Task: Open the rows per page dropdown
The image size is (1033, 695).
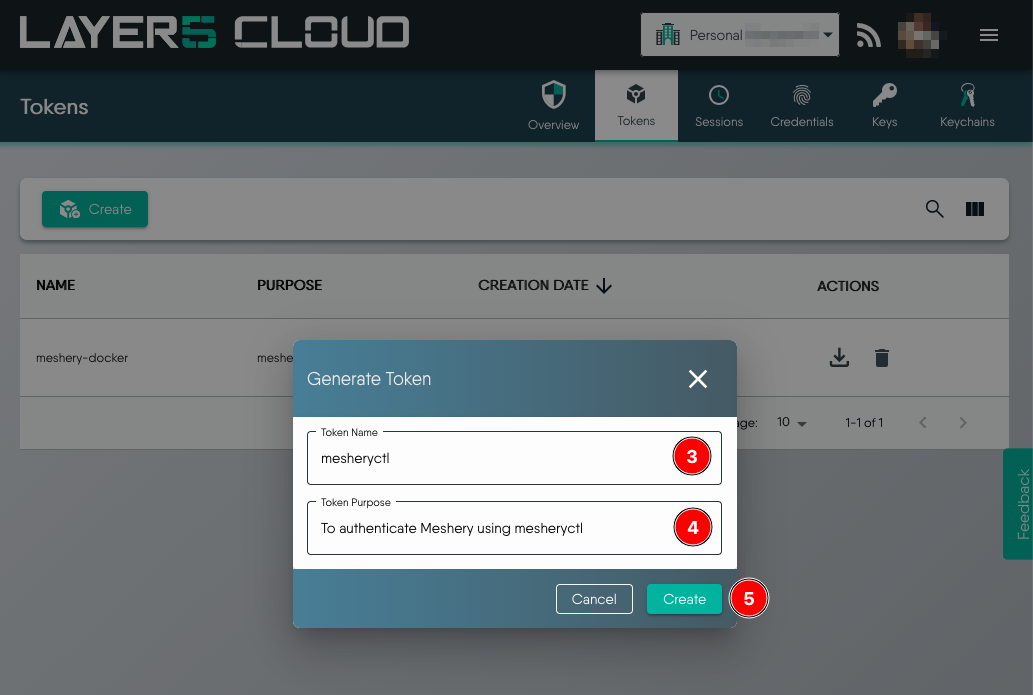Action: 791,423
